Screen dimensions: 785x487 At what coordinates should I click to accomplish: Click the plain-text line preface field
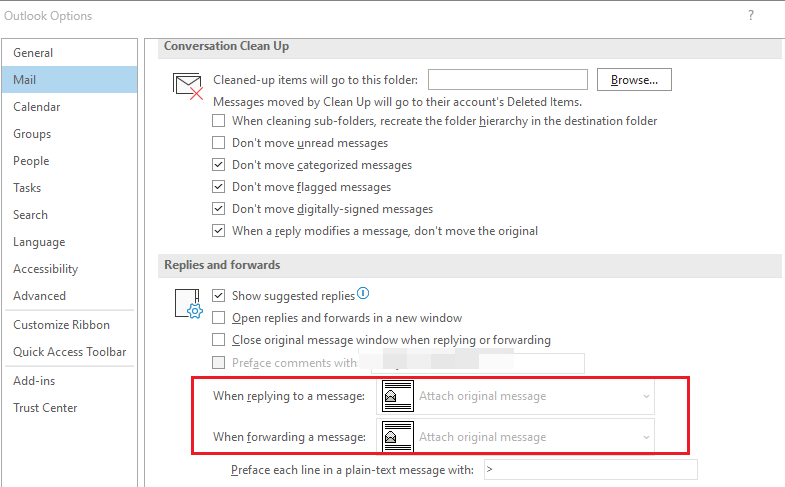tap(591, 469)
